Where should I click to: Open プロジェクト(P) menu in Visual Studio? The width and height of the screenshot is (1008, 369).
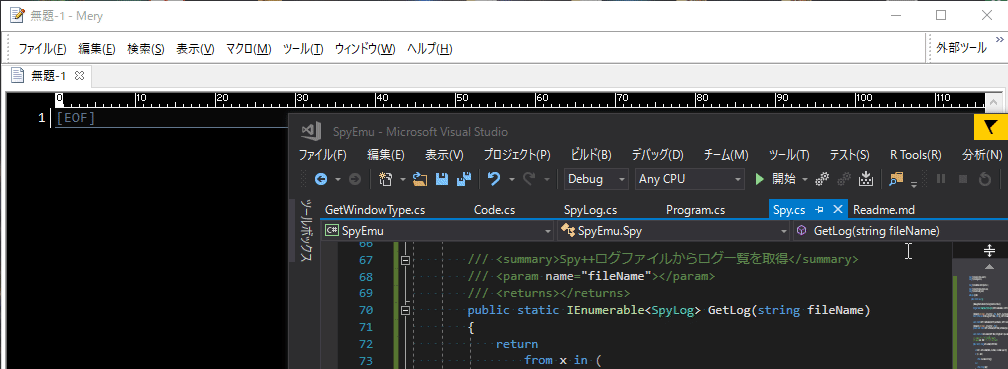[x=517, y=155]
